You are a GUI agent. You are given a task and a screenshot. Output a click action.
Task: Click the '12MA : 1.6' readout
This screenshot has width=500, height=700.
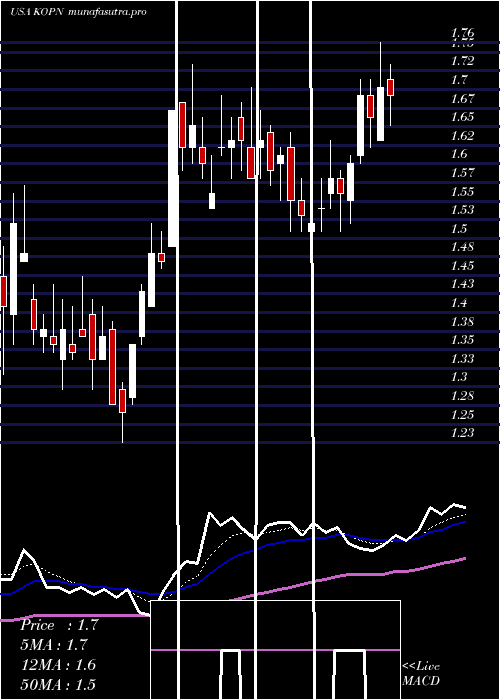(x=58, y=664)
